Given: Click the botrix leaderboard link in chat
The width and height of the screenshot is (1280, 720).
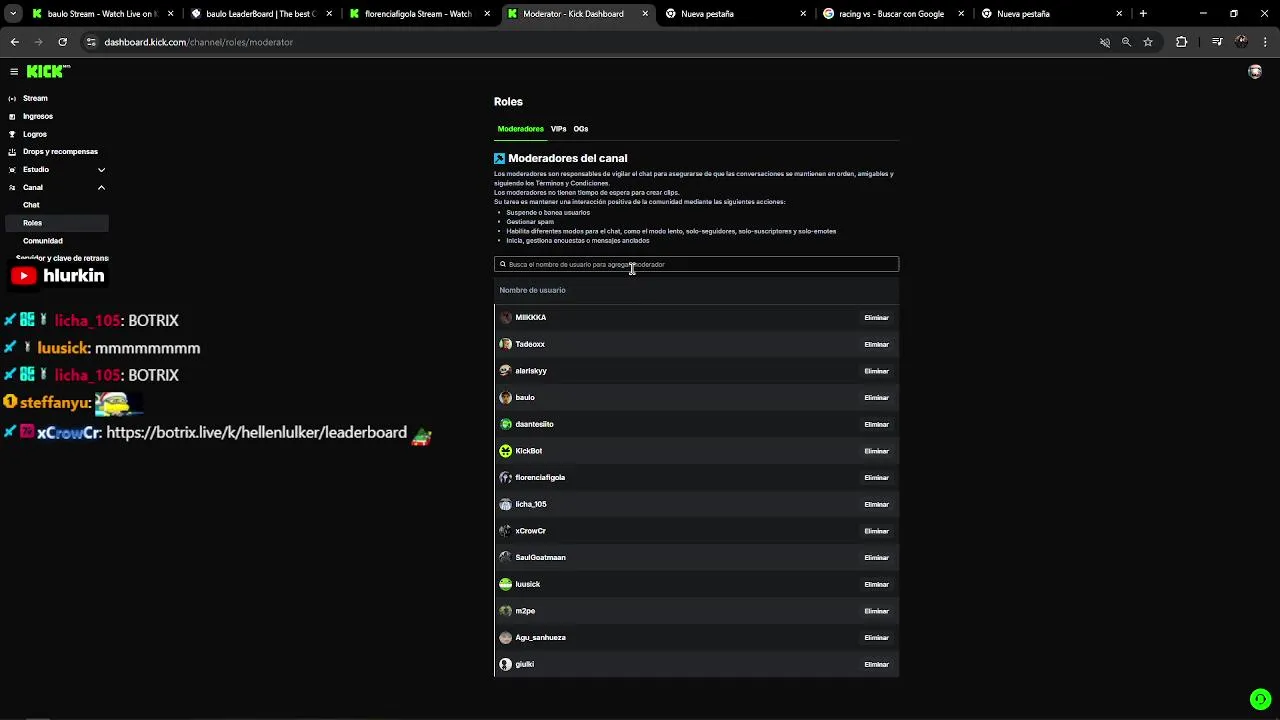Looking at the screenshot, I should point(256,433).
